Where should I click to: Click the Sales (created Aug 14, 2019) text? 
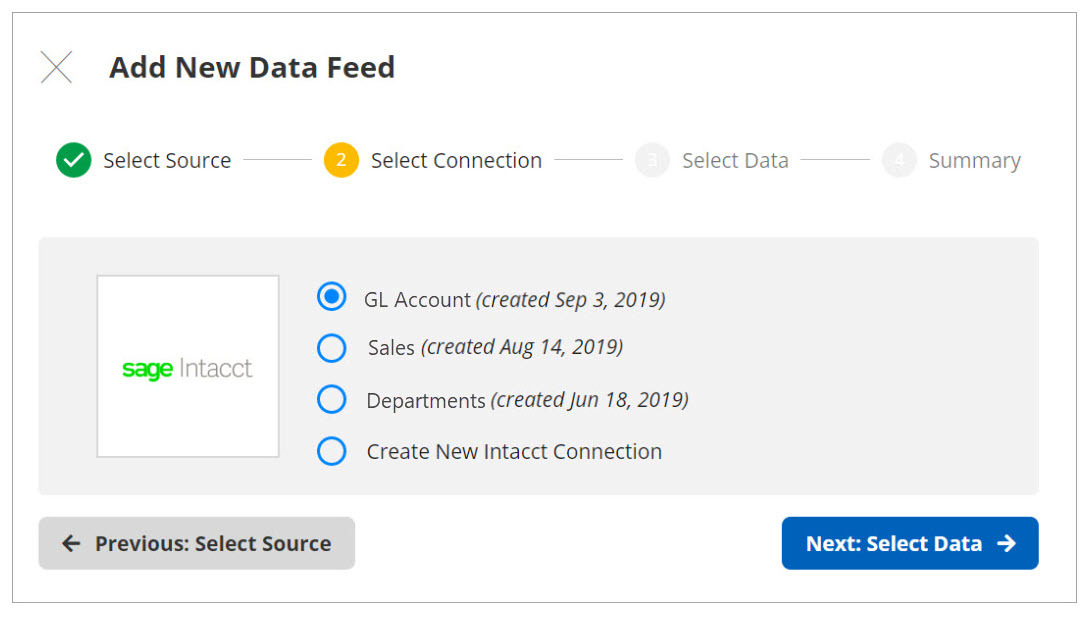tap(495, 348)
